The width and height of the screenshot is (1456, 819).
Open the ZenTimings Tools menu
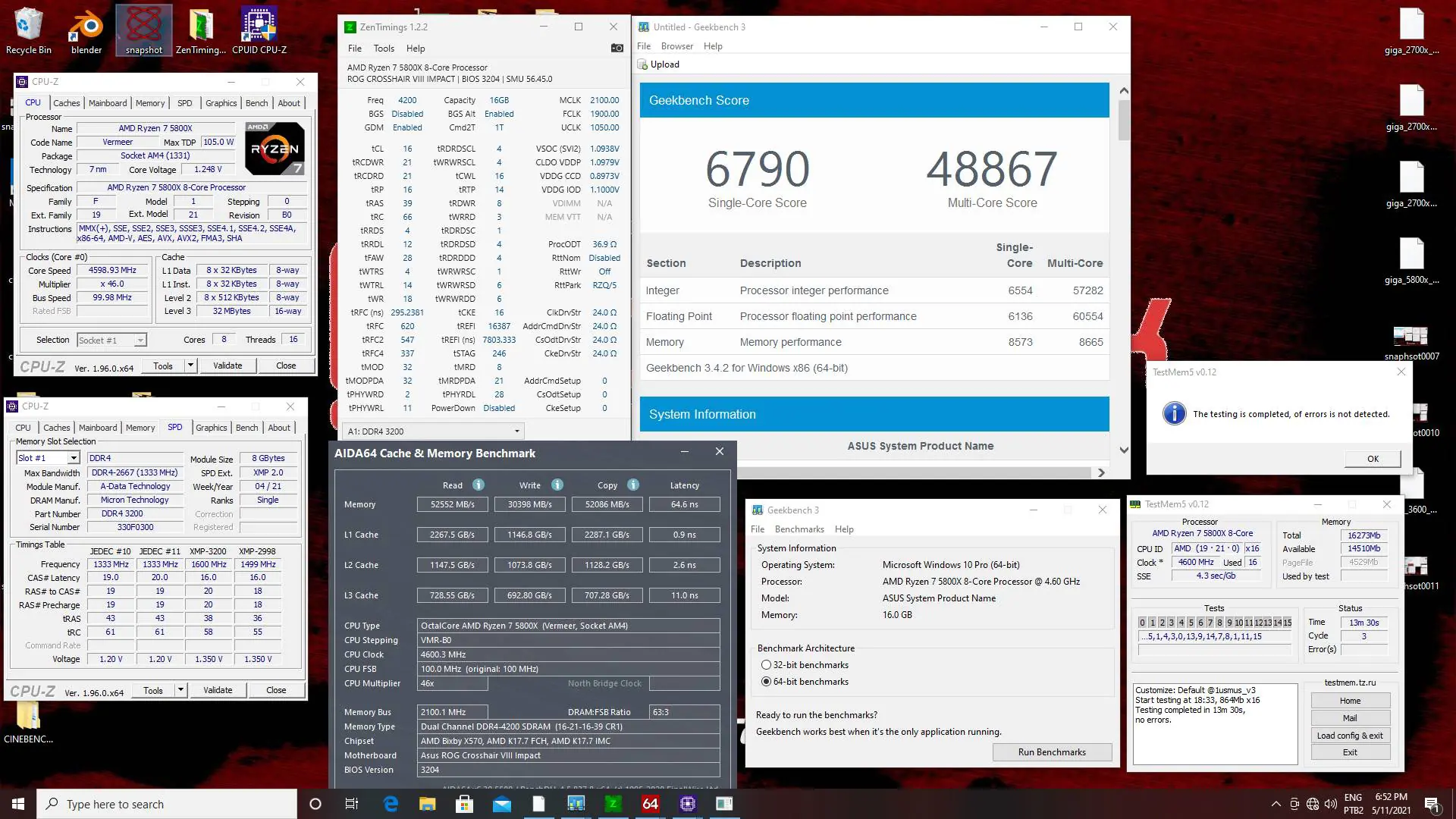coord(384,48)
